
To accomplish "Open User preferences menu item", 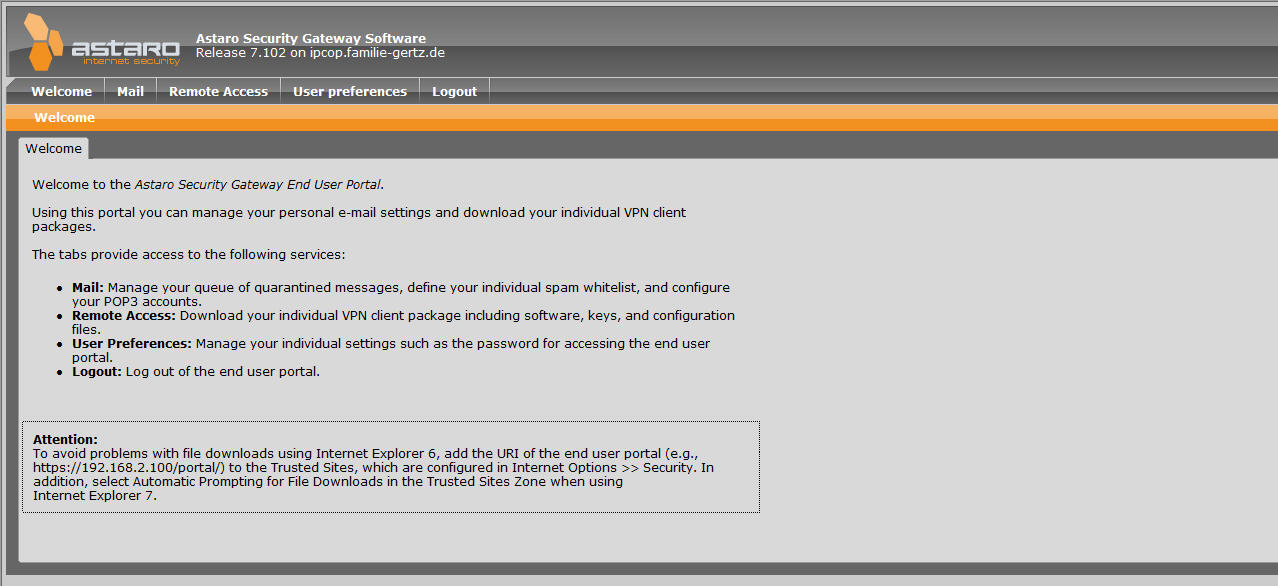I will click(x=350, y=91).
